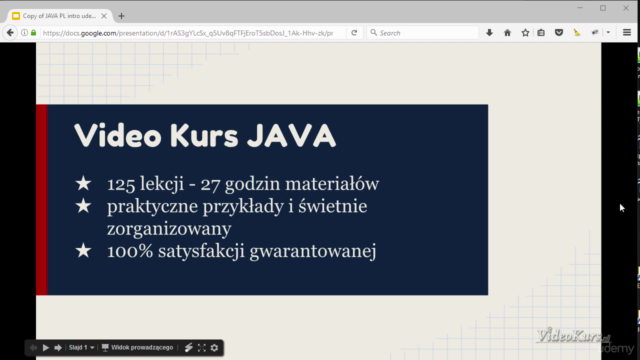
Task: Click the extension icon left of the toolbar dropdown arrow
Action: pos(595,33)
